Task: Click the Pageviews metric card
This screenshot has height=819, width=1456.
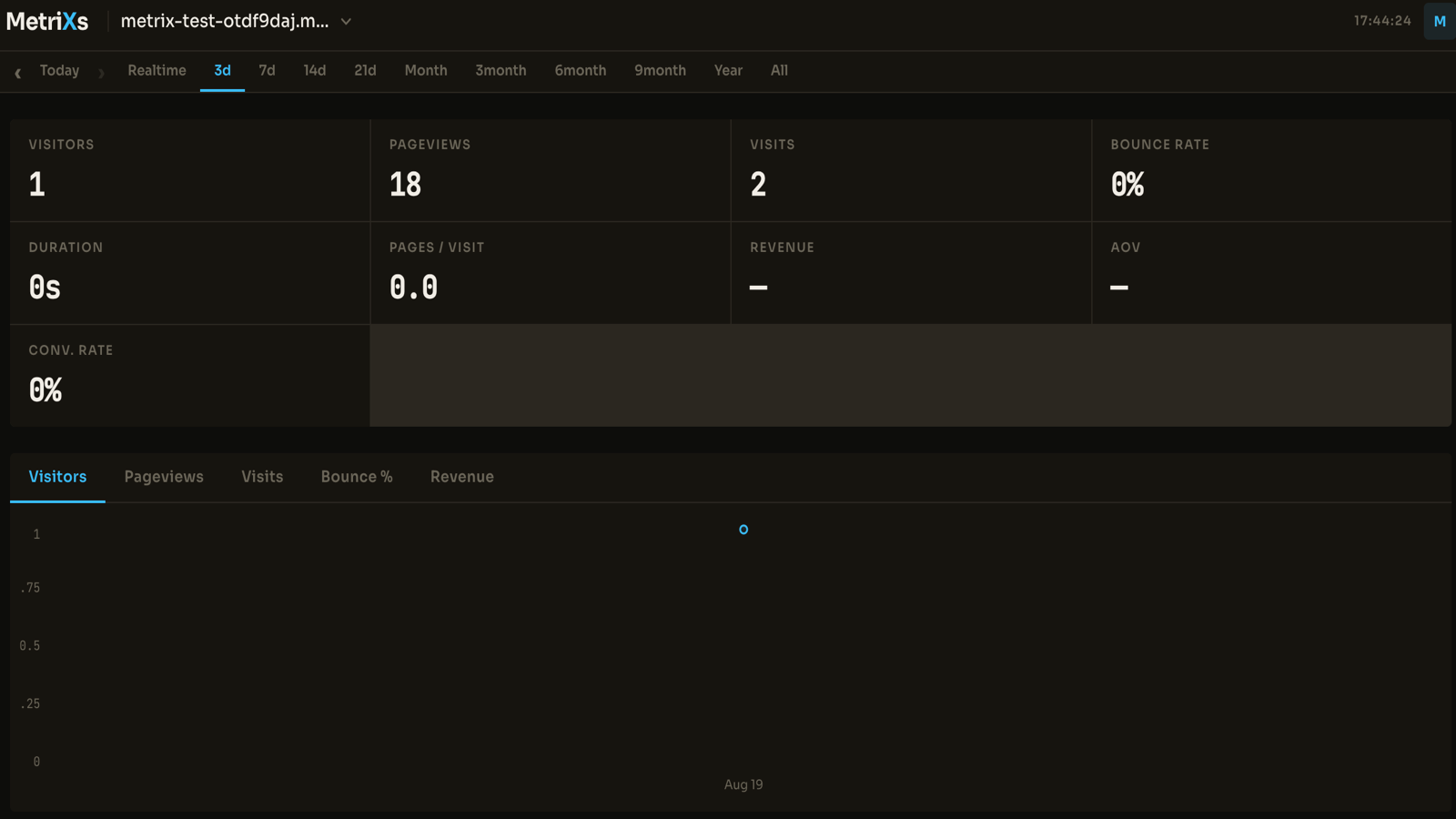Action: pos(551,170)
